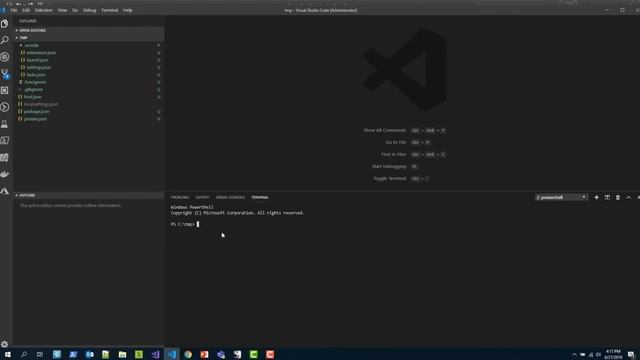The height and width of the screenshot is (360, 640).
Task: Click the terminal prompt PS C:\tmp>
Action: tap(182, 224)
